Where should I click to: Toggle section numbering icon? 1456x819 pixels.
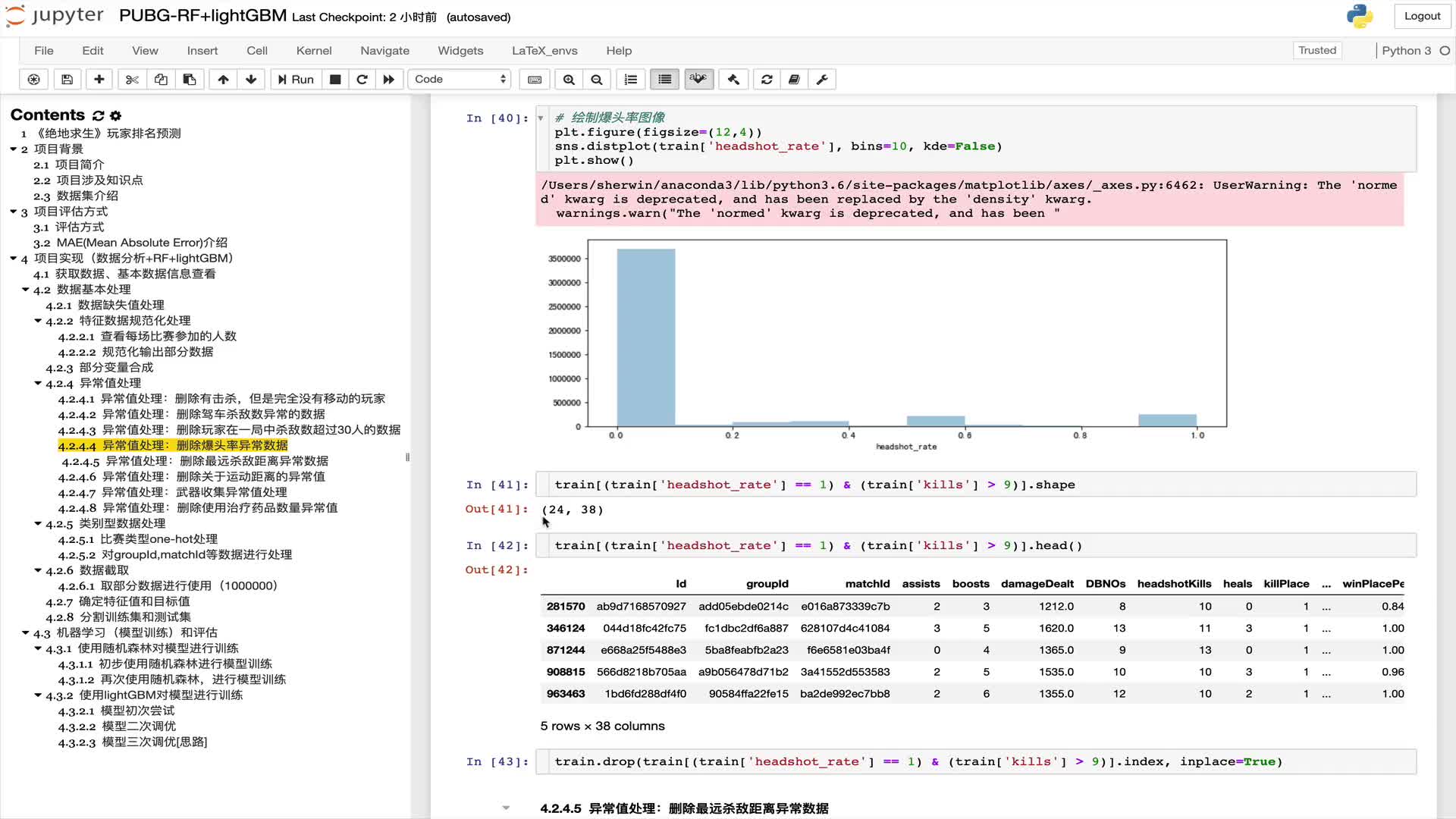(x=631, y=79)
